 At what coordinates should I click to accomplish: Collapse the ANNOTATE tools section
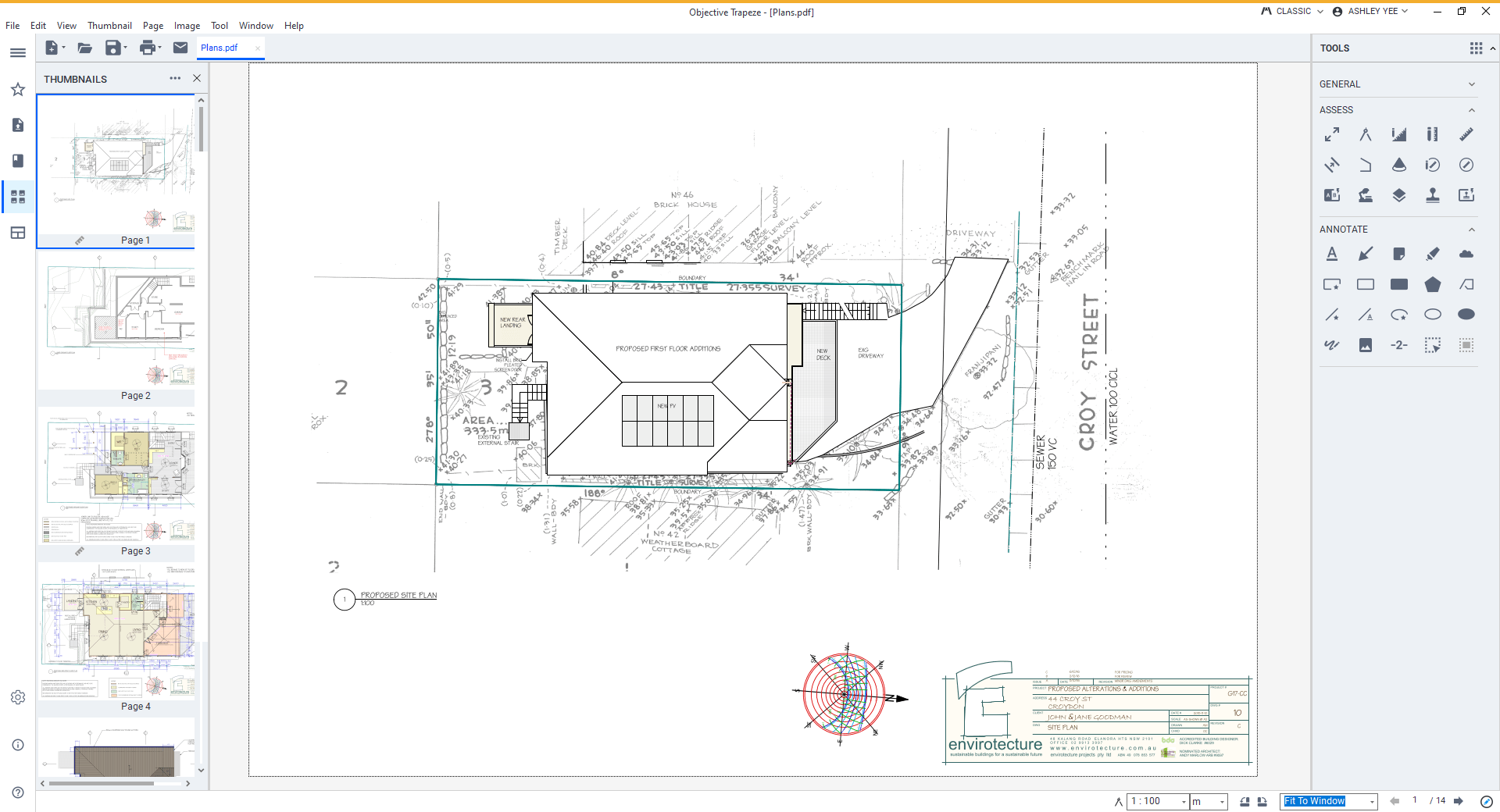(x=1471, y=230)
